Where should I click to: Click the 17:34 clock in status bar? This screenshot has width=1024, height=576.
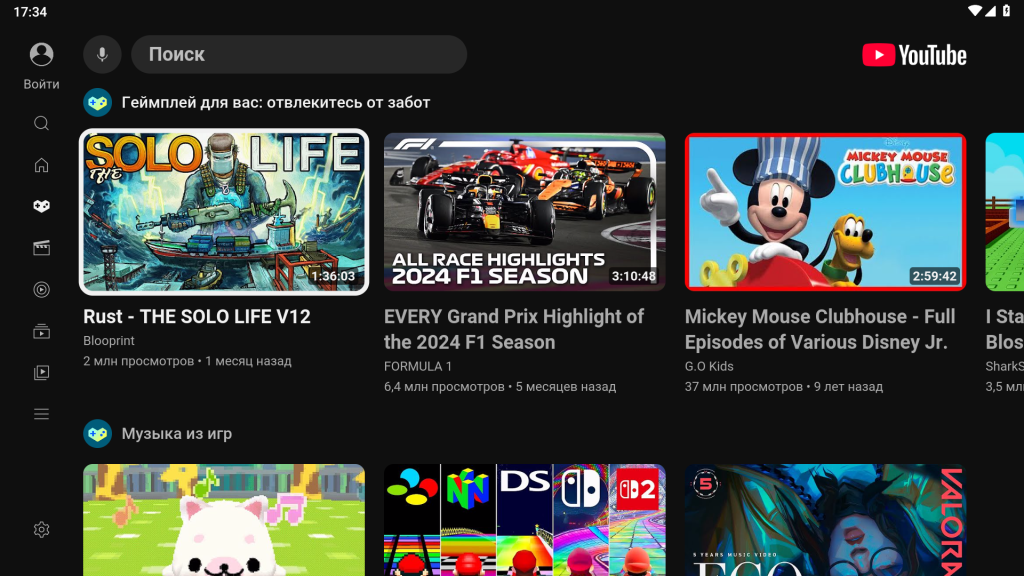click(x=30, y=12)
